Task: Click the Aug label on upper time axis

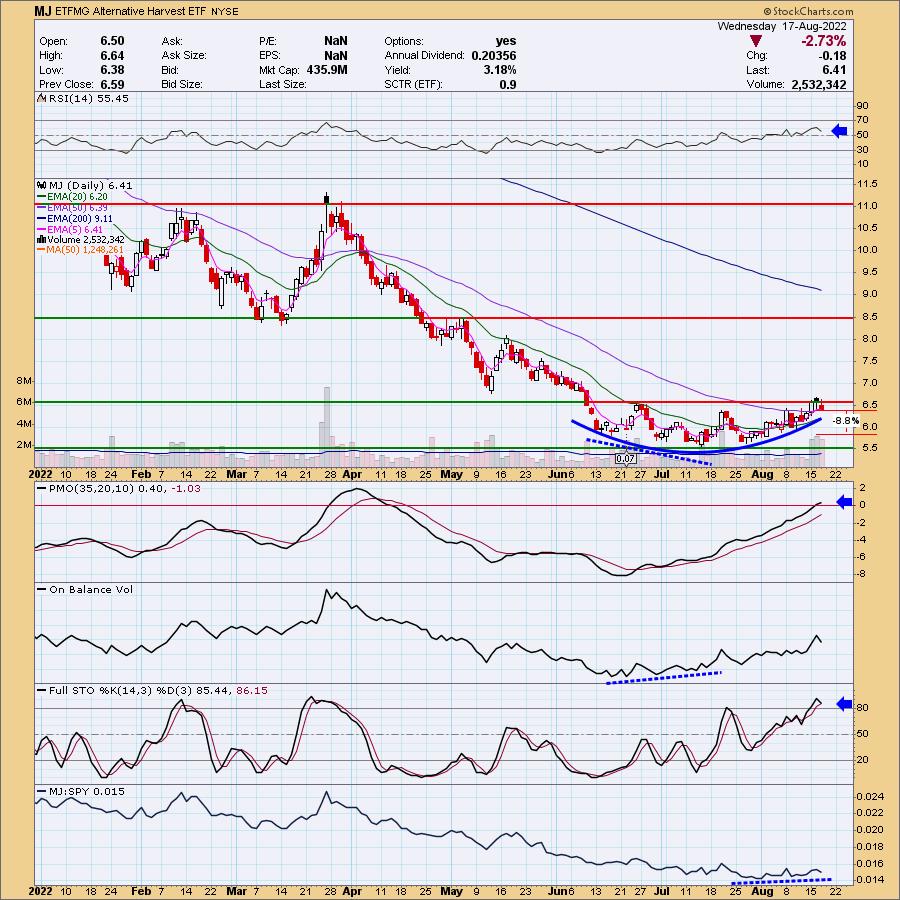Action: tap(762, 474)
